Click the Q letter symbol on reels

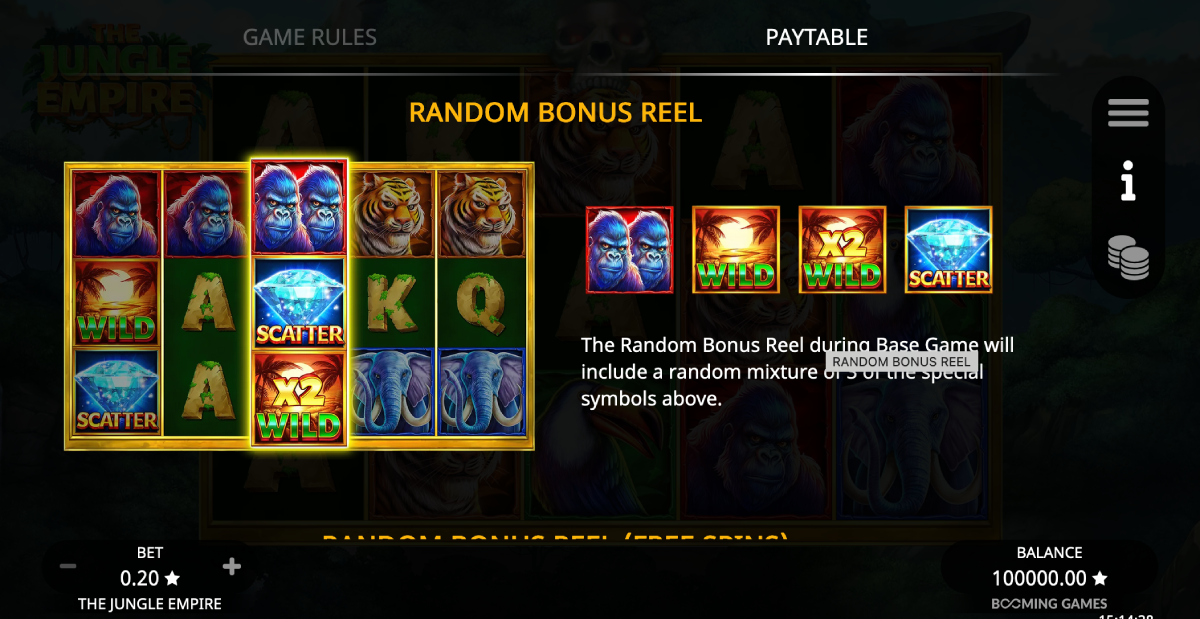pos(481,305)
